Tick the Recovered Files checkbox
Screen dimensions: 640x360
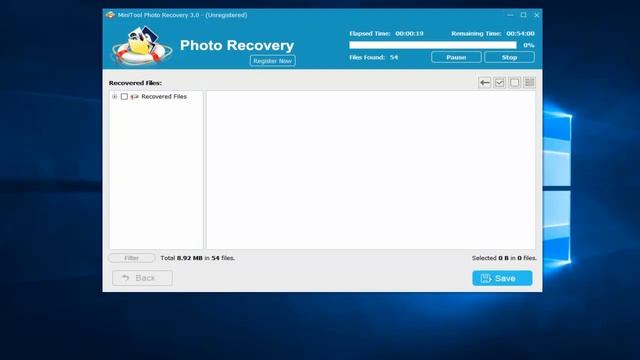124,97
